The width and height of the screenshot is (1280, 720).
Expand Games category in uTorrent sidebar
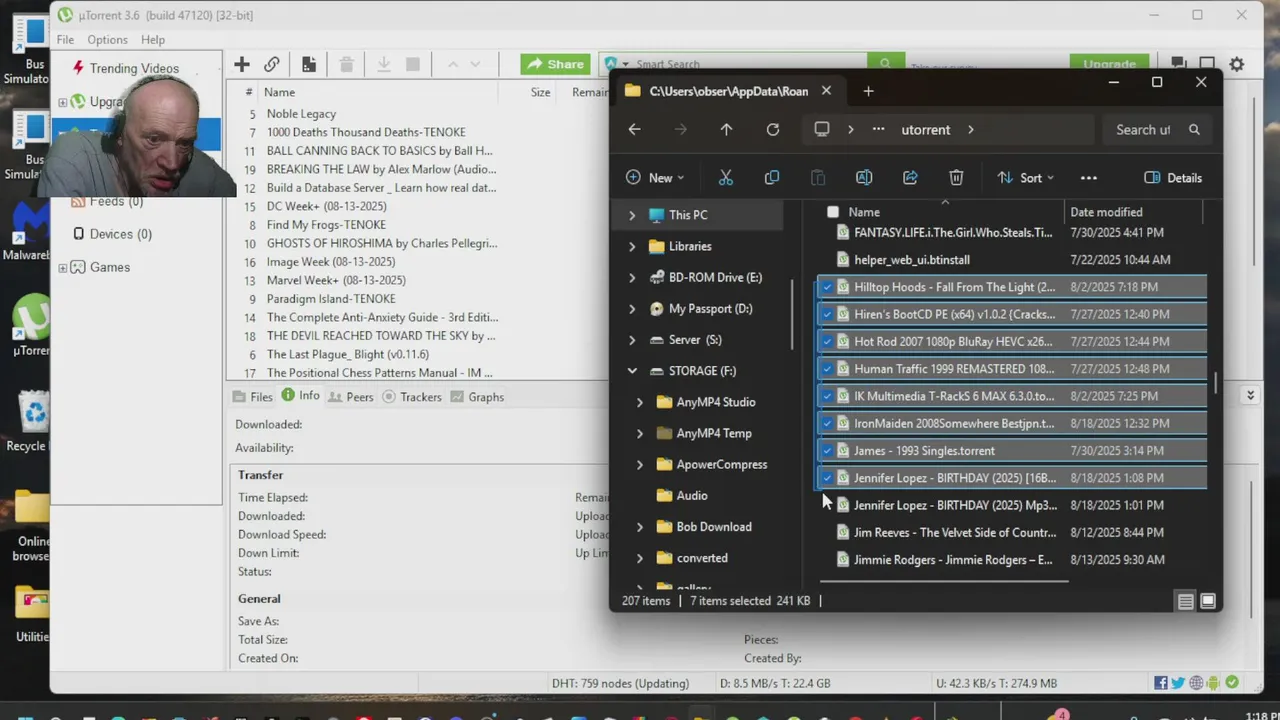tap(63, 268)
